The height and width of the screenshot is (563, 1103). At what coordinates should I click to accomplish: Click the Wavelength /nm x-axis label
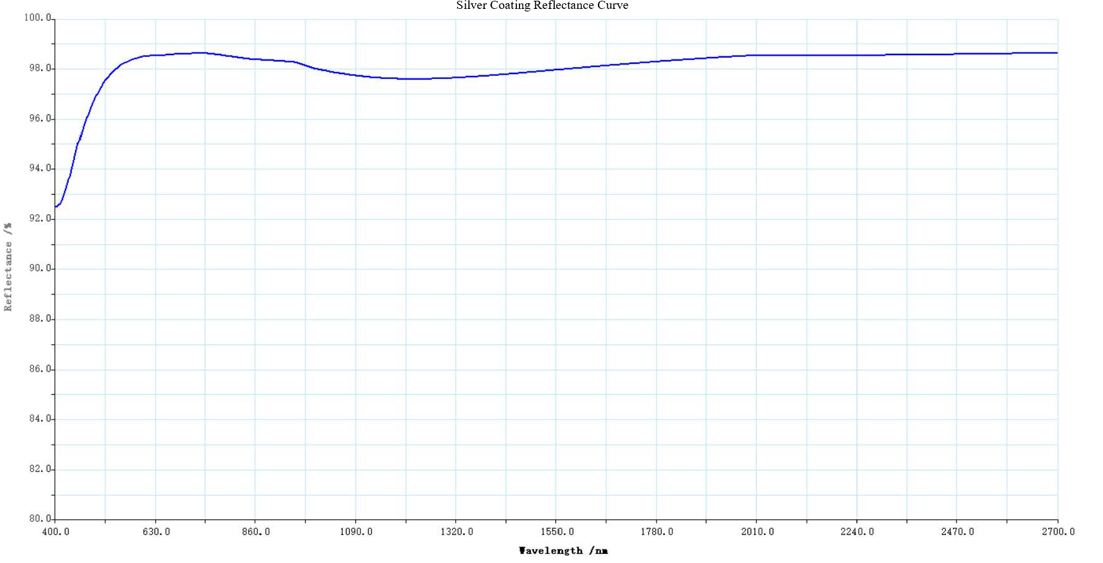pyautogui.click(x=563, y=551)
